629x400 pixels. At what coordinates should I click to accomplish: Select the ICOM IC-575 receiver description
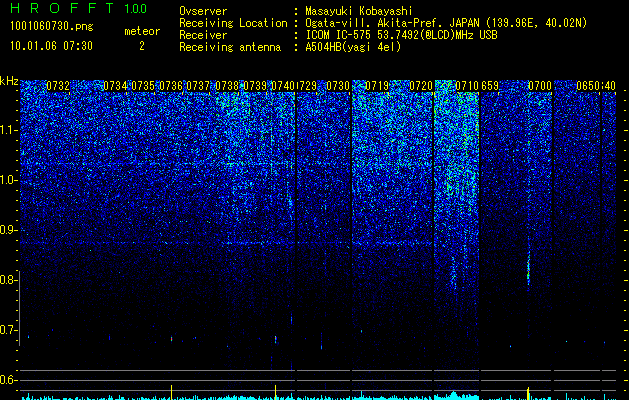coord(401,35)
